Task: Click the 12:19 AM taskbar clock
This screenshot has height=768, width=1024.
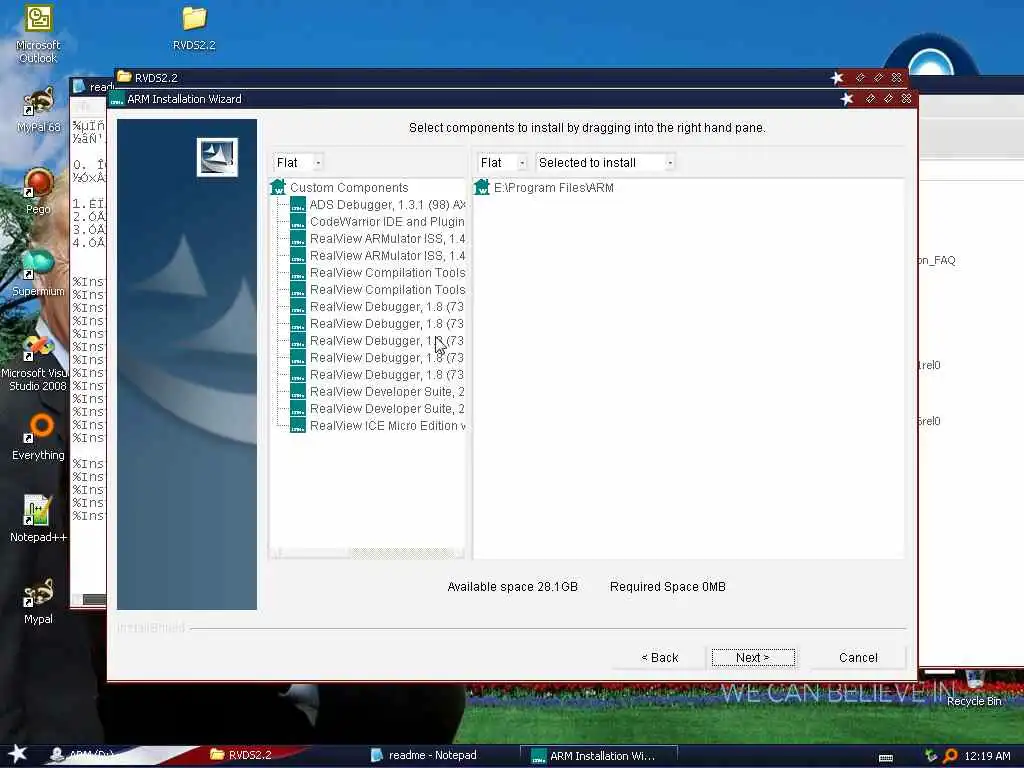Action: pyautogui.click(x=987, y=756)
